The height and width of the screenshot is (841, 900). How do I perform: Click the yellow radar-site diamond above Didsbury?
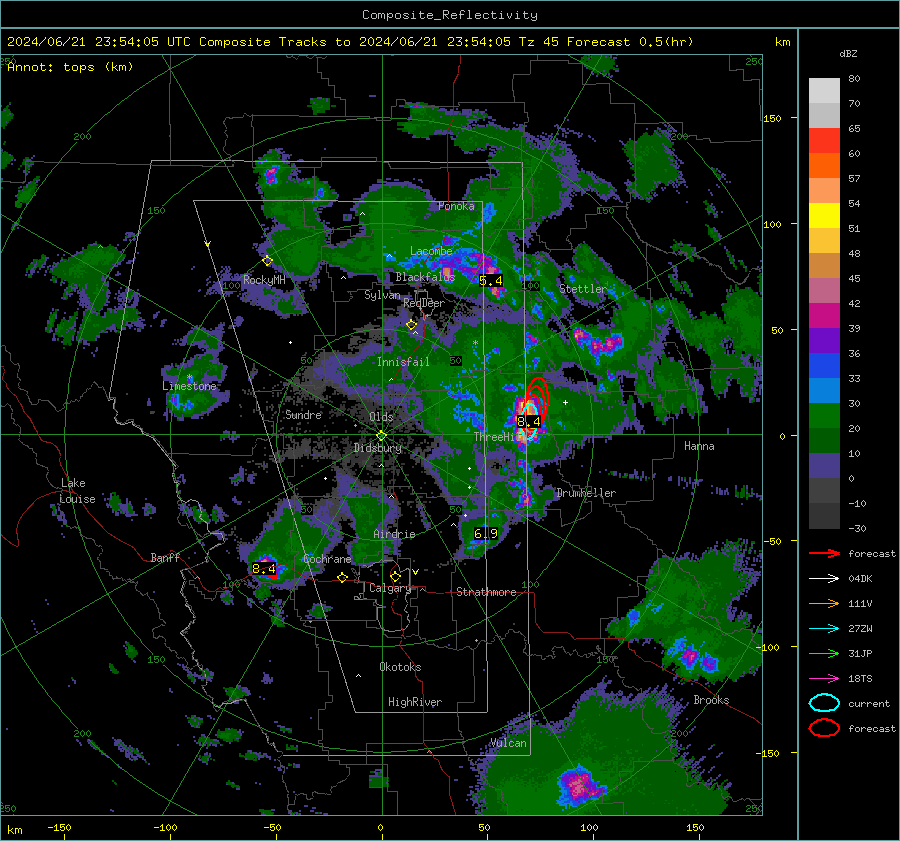coord(381,436)
